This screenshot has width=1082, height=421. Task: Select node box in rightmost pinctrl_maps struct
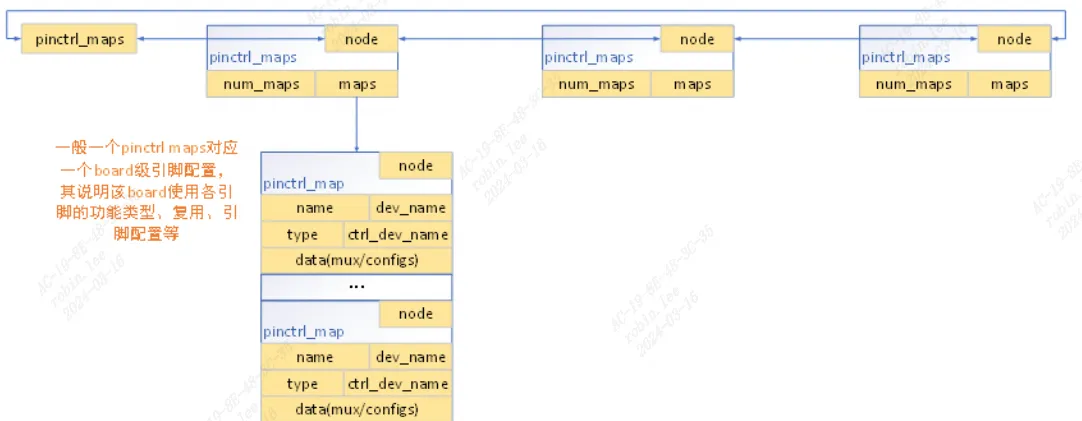[1014, 39]
